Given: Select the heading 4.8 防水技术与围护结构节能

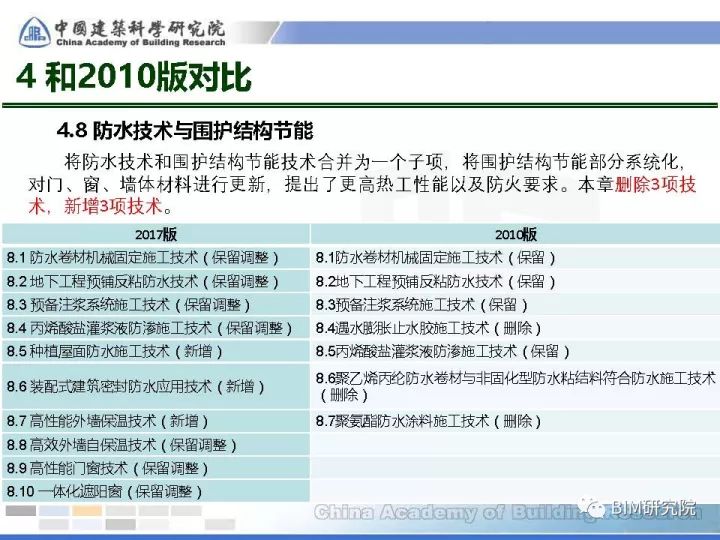Looking at the screenshot, I should (185, 131).
